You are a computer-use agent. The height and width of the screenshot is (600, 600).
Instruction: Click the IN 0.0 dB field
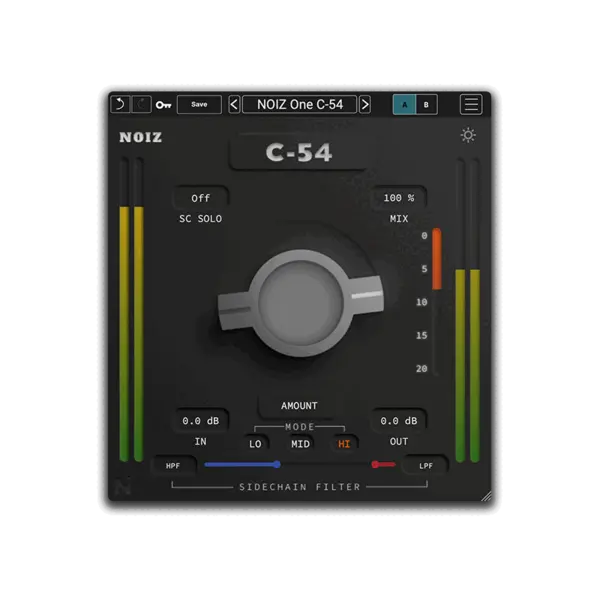(201, 421)
